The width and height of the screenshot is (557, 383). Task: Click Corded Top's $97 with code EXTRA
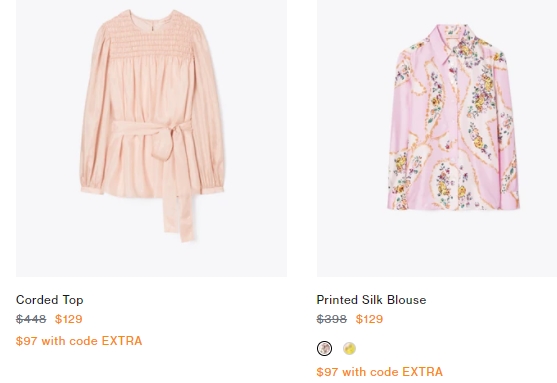click(79, 341)
